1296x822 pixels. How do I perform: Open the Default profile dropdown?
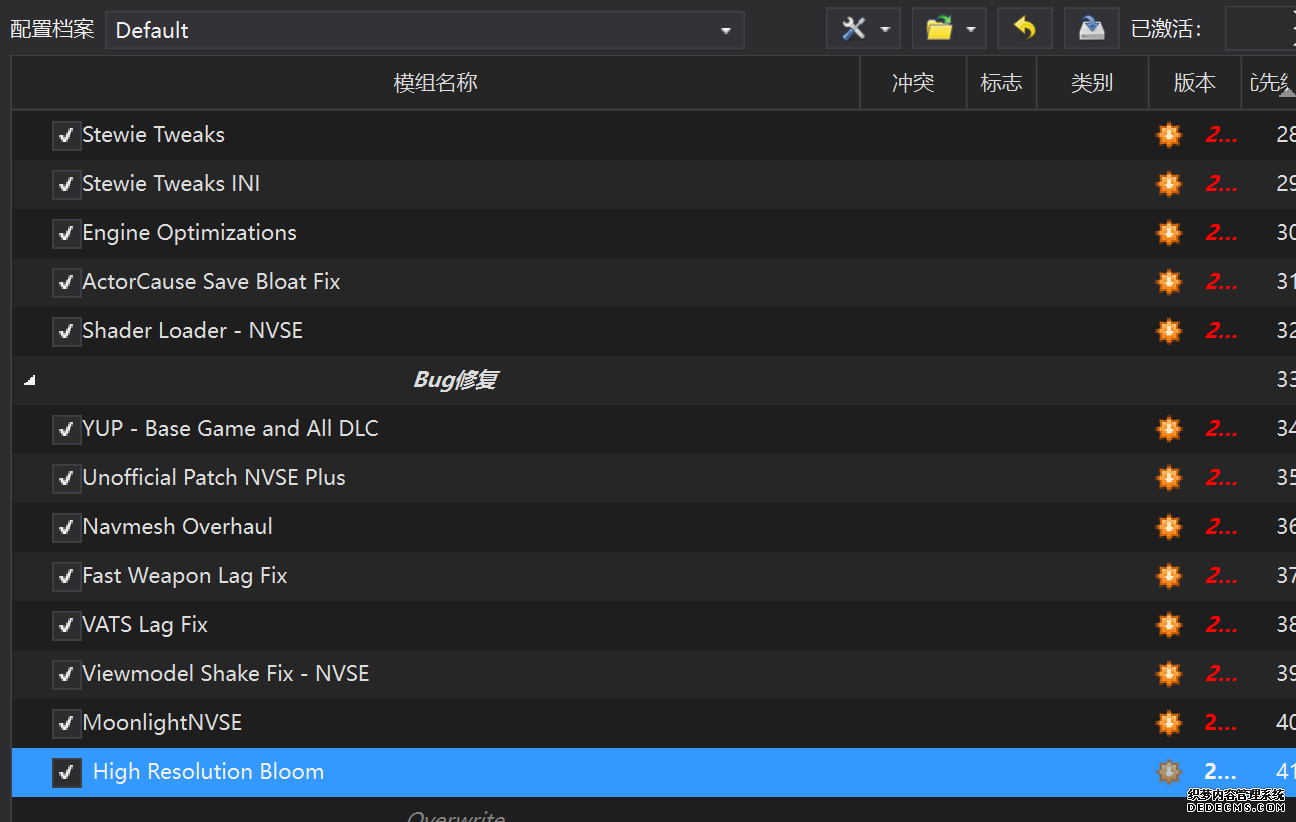pyautogui.click(x=424, y=30)
